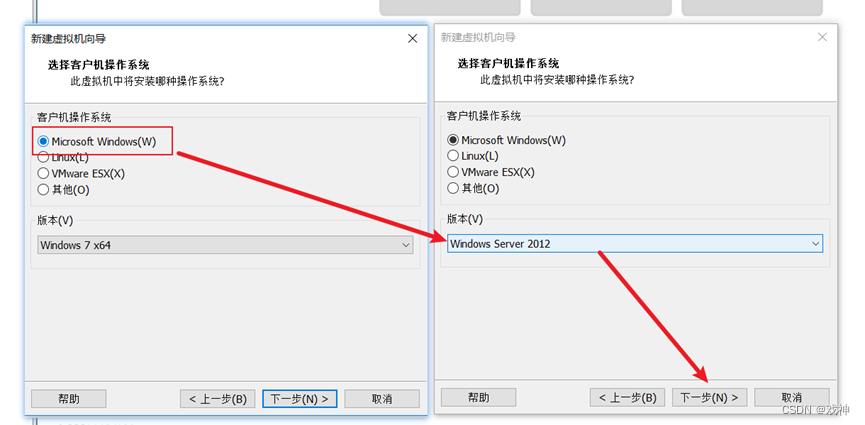Viewport: 865px width, 425px height.
Task: Close the left 新建虚拟机向导 window
Action: [x=413, y=39]
